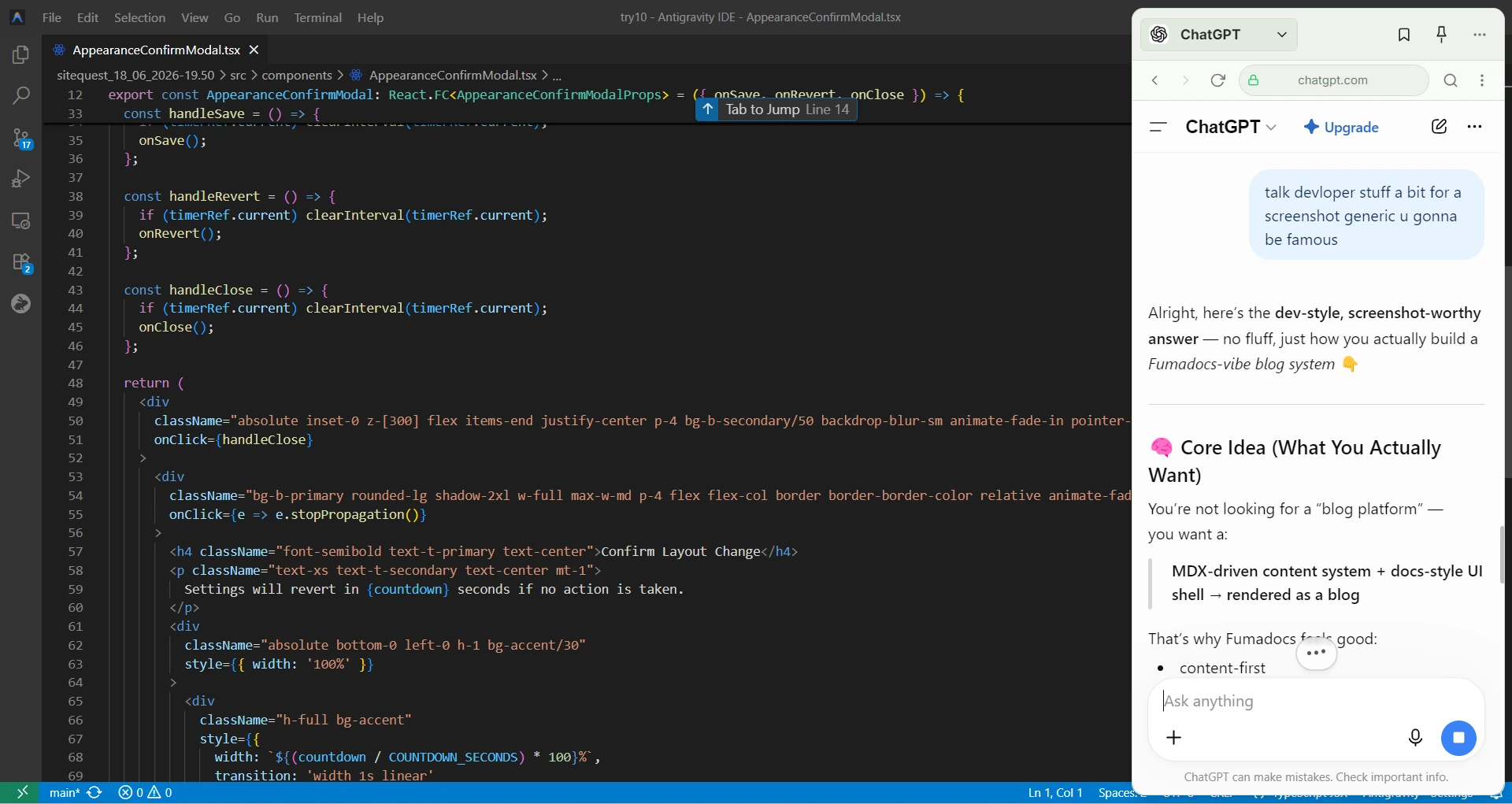Open the View menu

(195, 17)
